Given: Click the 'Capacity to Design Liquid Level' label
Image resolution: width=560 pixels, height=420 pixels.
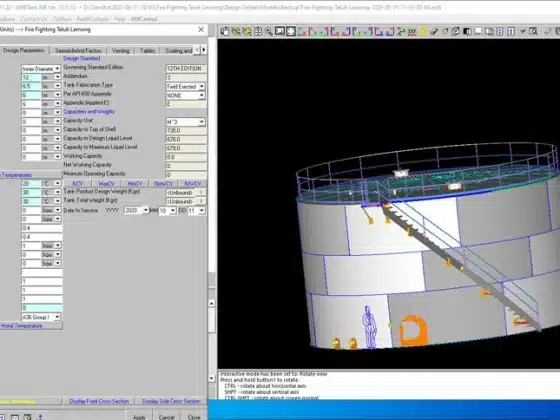Looking at the screenshot, I should click(x=98, y=138).
